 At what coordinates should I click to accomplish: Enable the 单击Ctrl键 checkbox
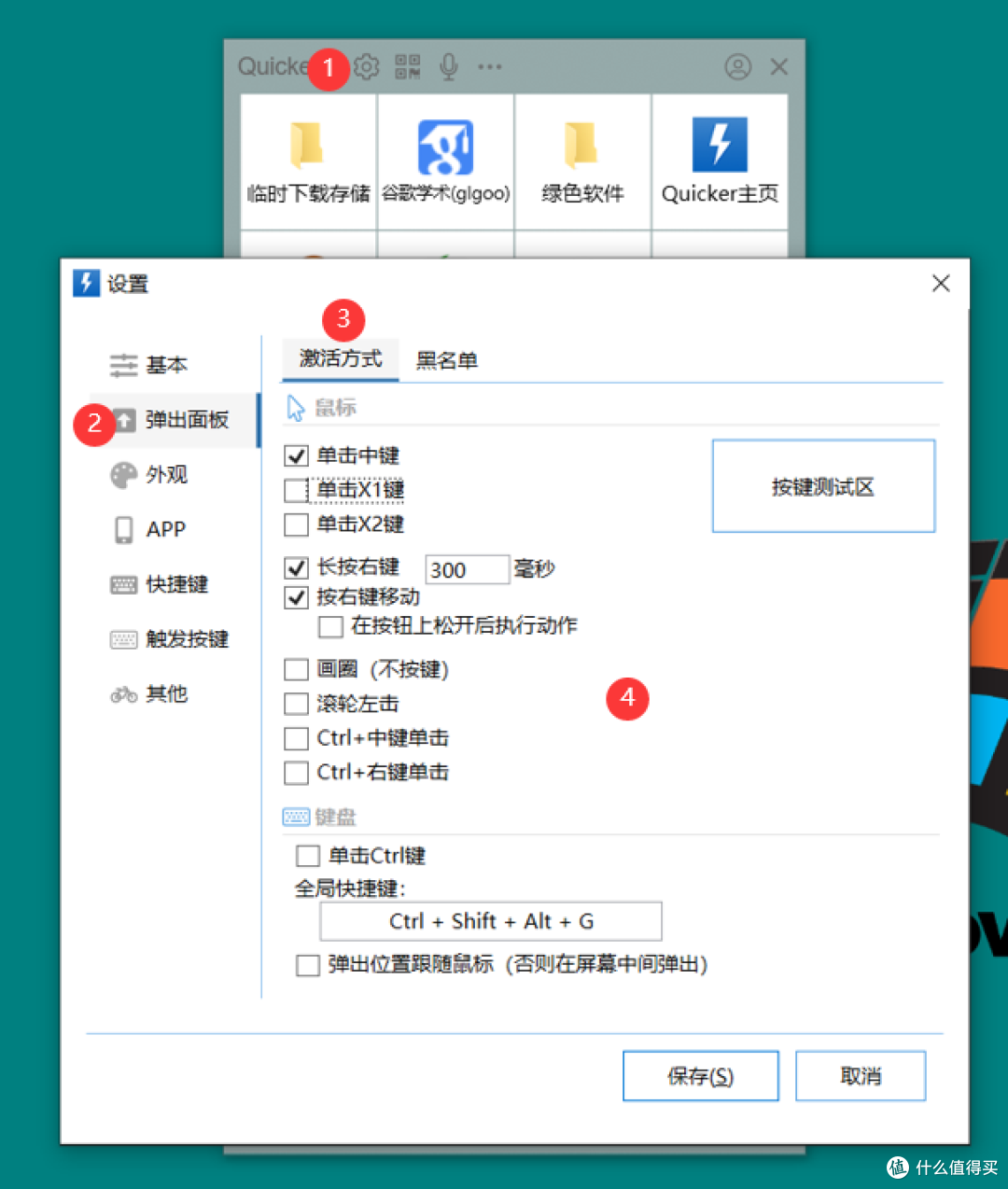click(x=308, y=856)
